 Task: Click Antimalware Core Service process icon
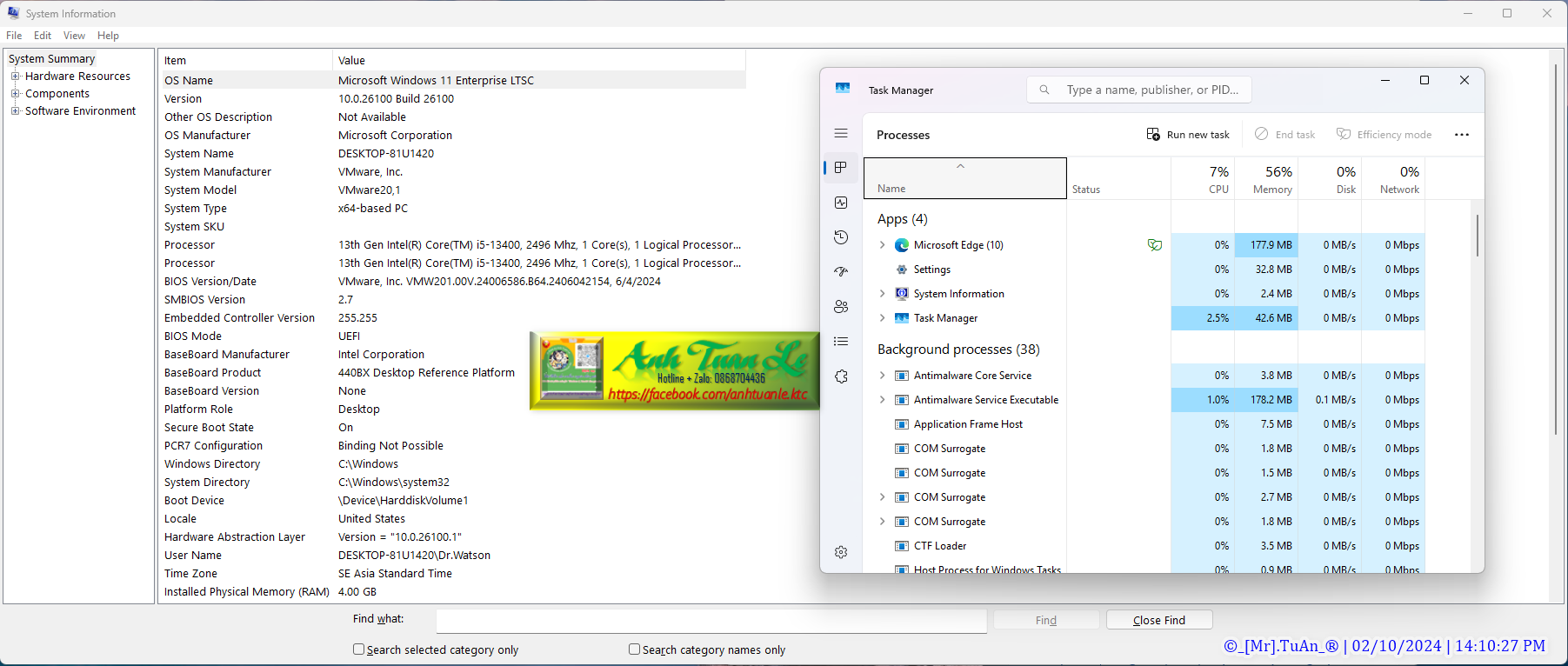pos(902,376)
